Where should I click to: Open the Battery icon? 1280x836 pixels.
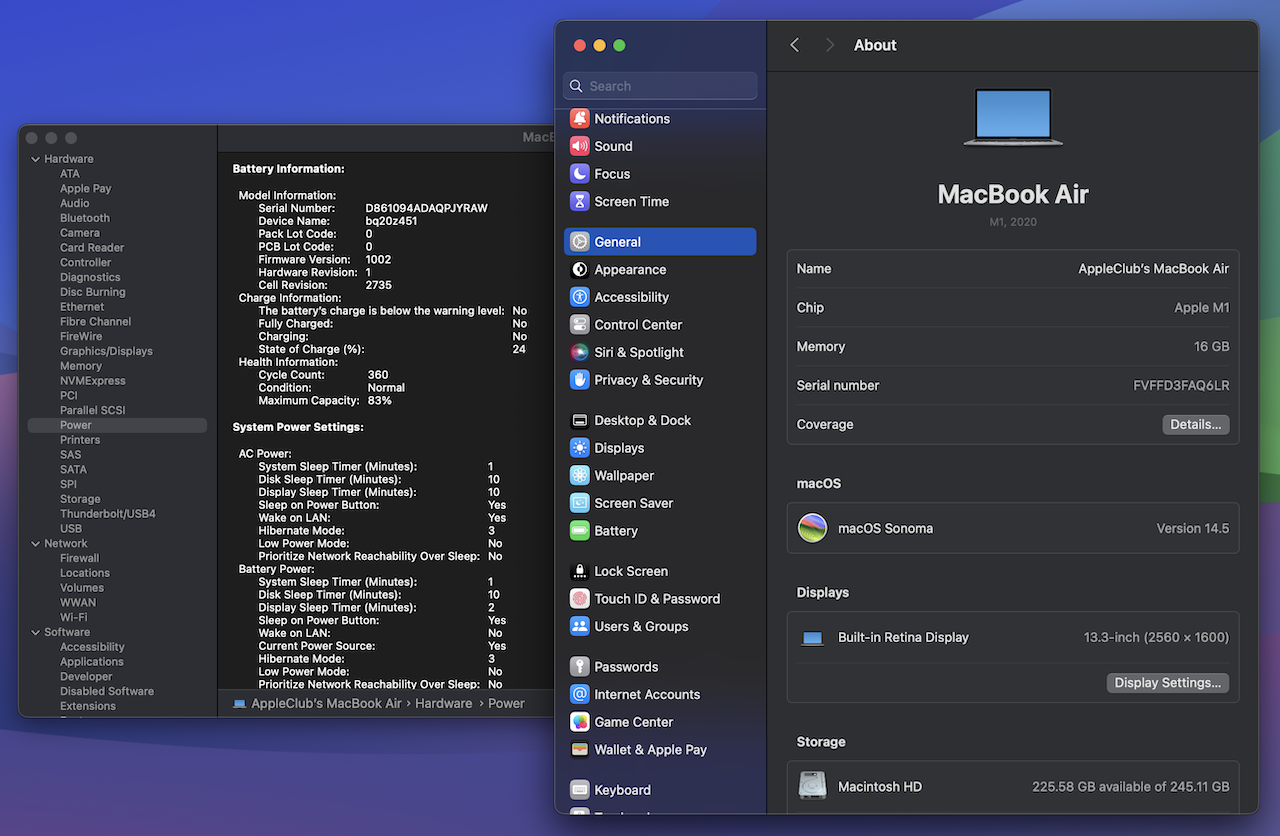pos(580,531)
